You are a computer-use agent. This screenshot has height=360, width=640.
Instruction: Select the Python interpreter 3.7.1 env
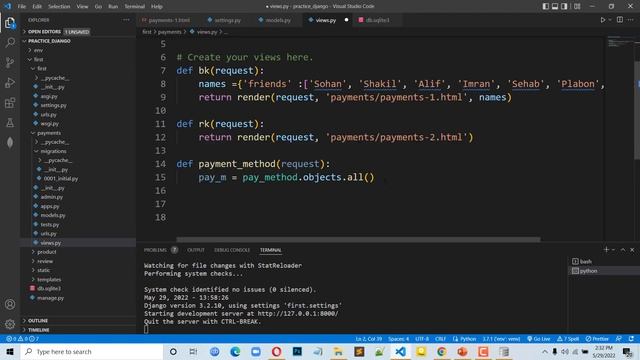coord(501,339)
